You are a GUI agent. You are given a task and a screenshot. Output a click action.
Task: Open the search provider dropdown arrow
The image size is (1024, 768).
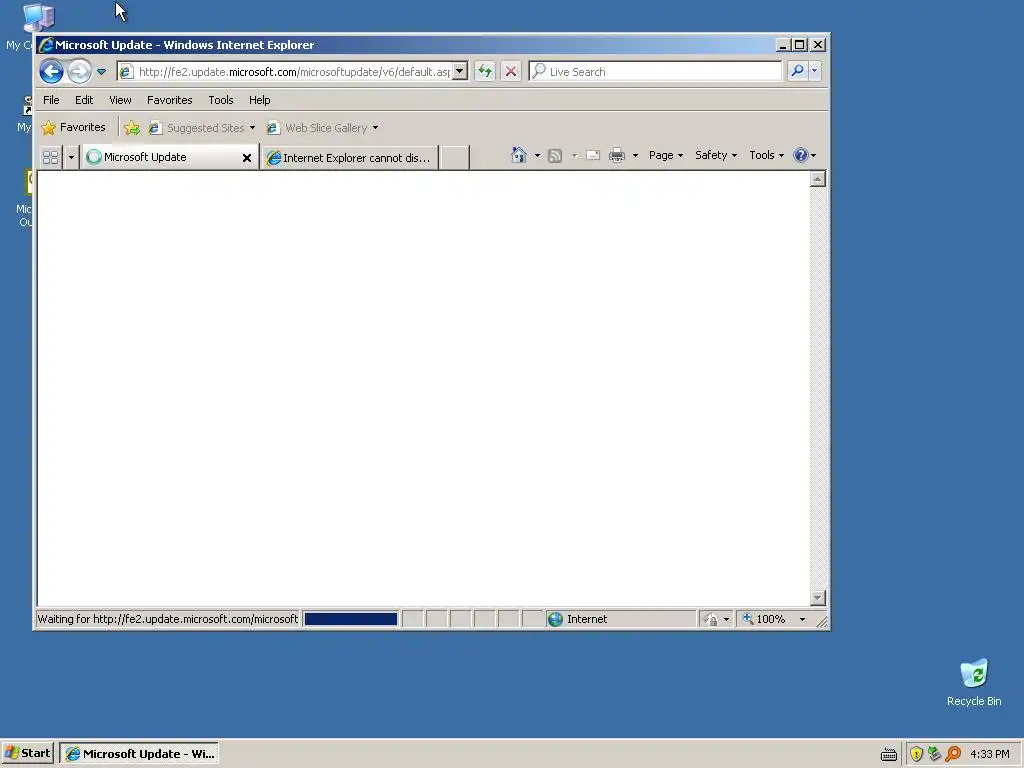pyautogui.click(x=814, y=71)
